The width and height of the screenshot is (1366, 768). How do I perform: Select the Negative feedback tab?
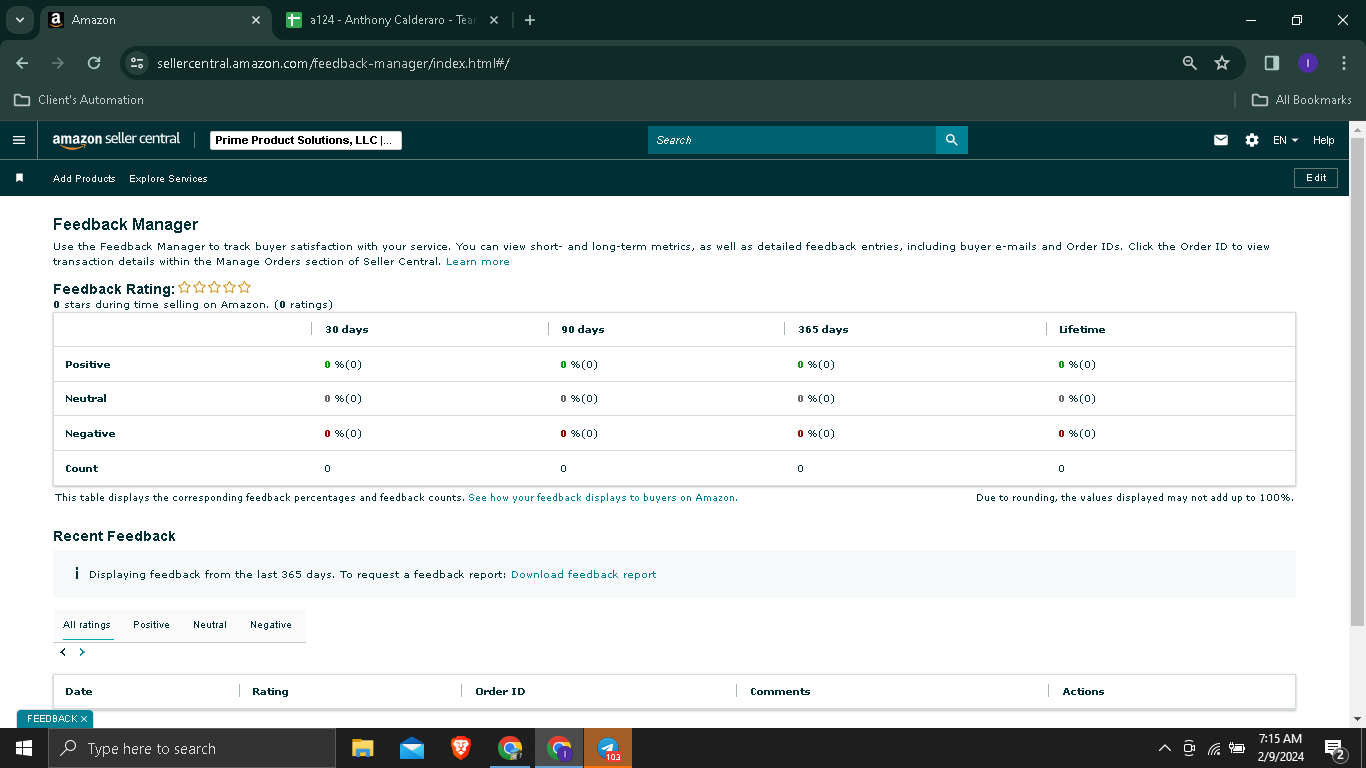[x=271, y=625]
